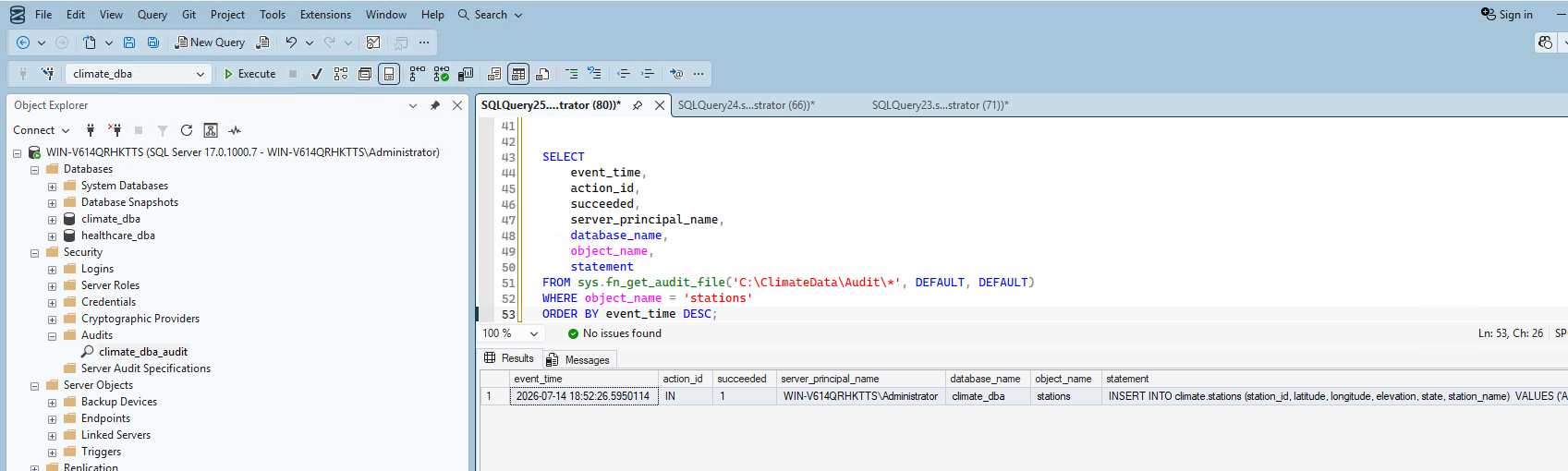Select Results to Text icon
Image resolution: width=1568 pixels, height=471 pixels.
click(494, 74)
